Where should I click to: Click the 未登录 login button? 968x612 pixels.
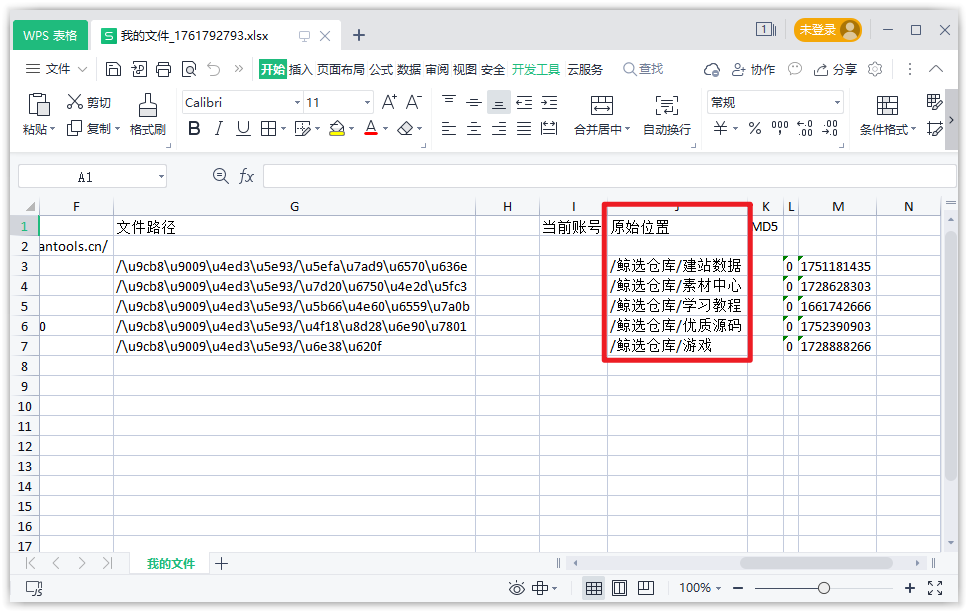coord(826,30)
